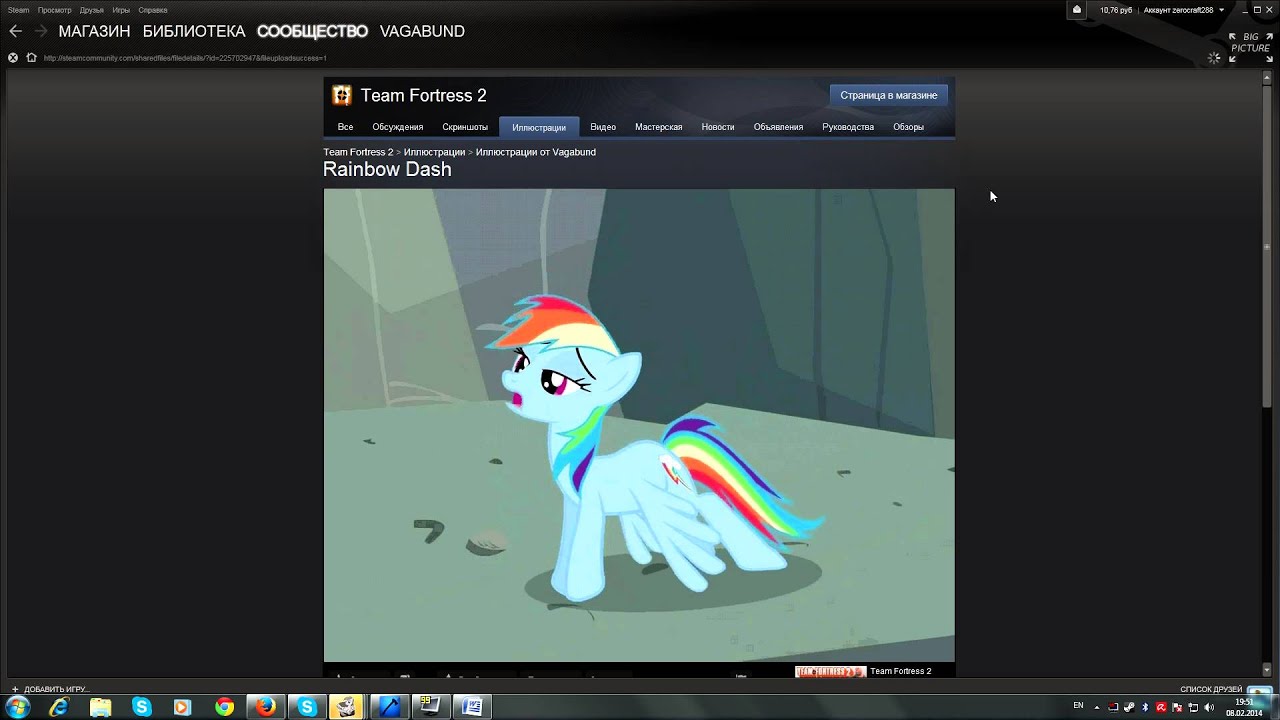Open the Avira antivirus tray icon
This screenshot has height=720, width=1280.
click(1161, 707)
